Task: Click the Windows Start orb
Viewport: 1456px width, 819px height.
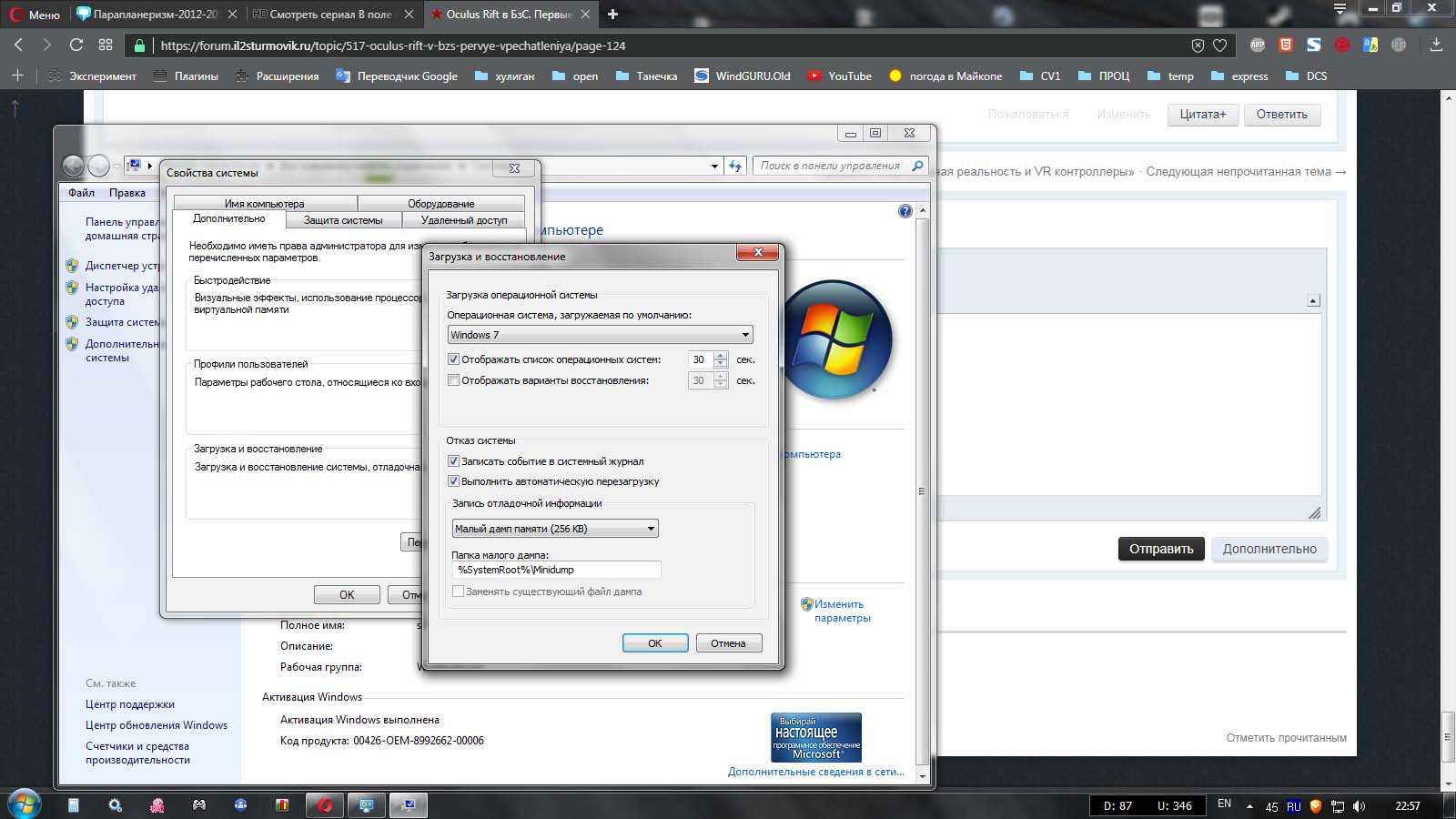Action: point(25,804)
